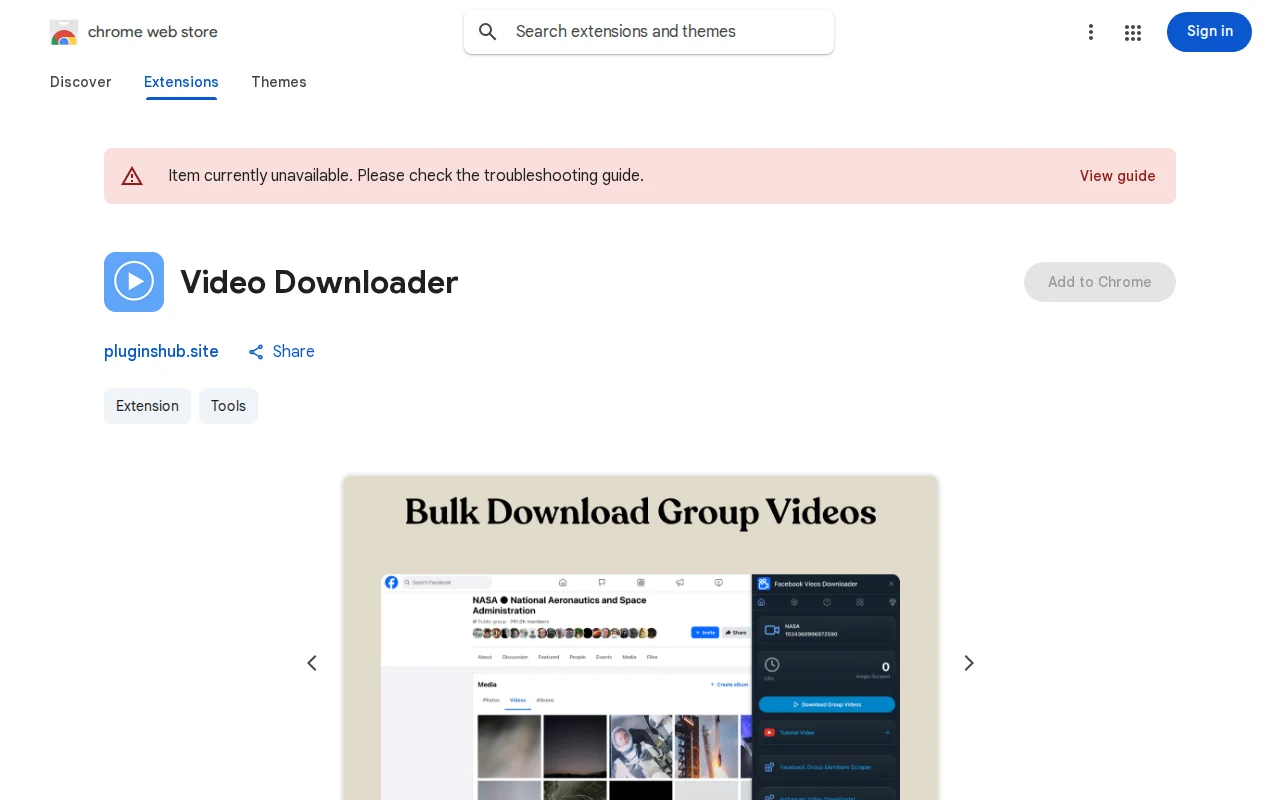Click the Sign in button
The image size is (1280, 800).
coord(1209,32)
